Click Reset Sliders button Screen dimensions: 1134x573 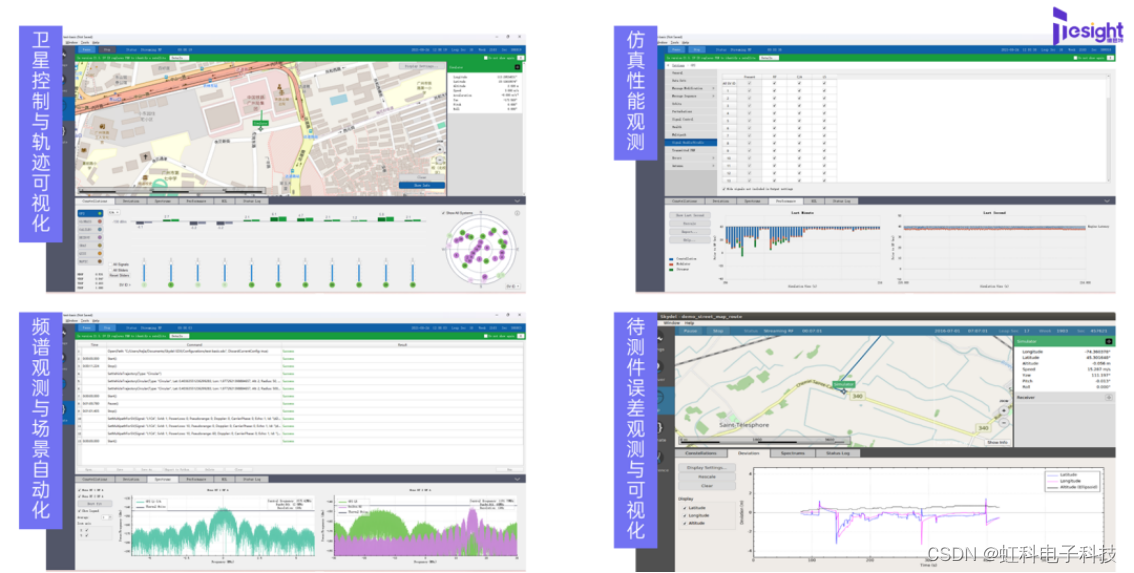pyautogui.click(x=119, y=276)
